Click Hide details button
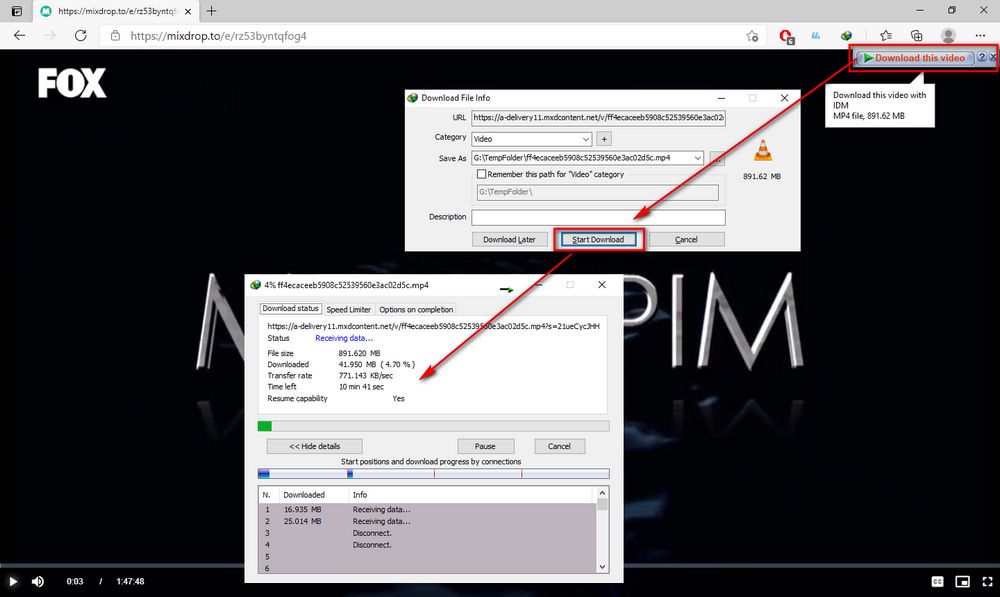The height and width of the screenshot is (597, 1000). [x=314, y=446]
